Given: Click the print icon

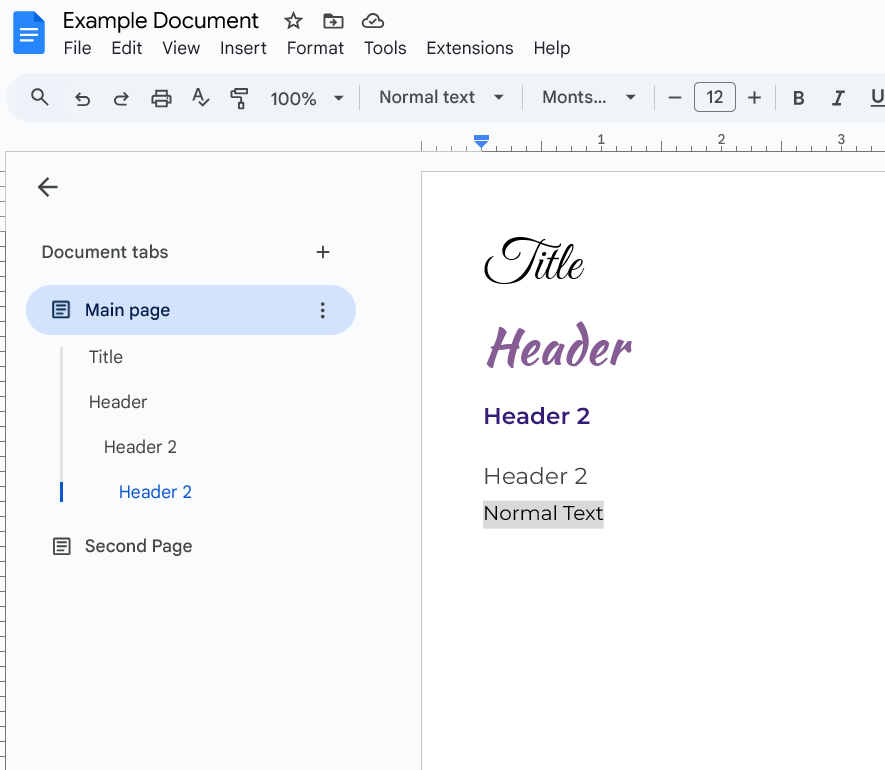Looking at the screenshot, I should pos(161,98).
